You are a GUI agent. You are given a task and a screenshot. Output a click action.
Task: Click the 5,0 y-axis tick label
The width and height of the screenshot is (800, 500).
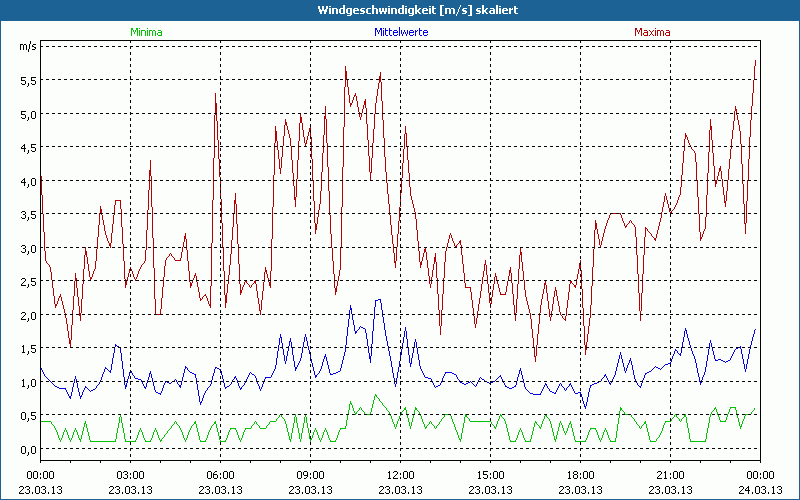[29, 114]
